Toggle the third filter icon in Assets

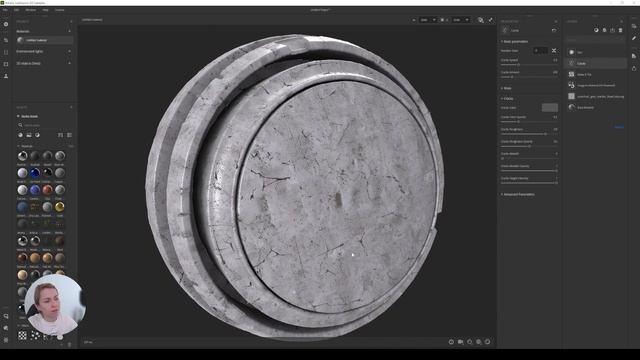pyautogui.click(x=37, y=135)
